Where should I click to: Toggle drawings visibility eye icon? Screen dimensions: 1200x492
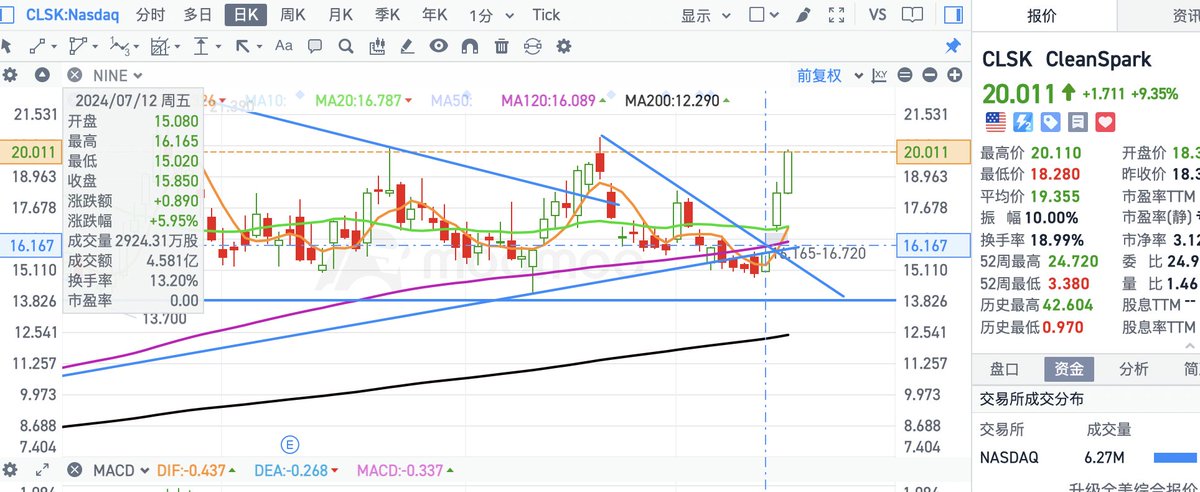pos(439,46)
